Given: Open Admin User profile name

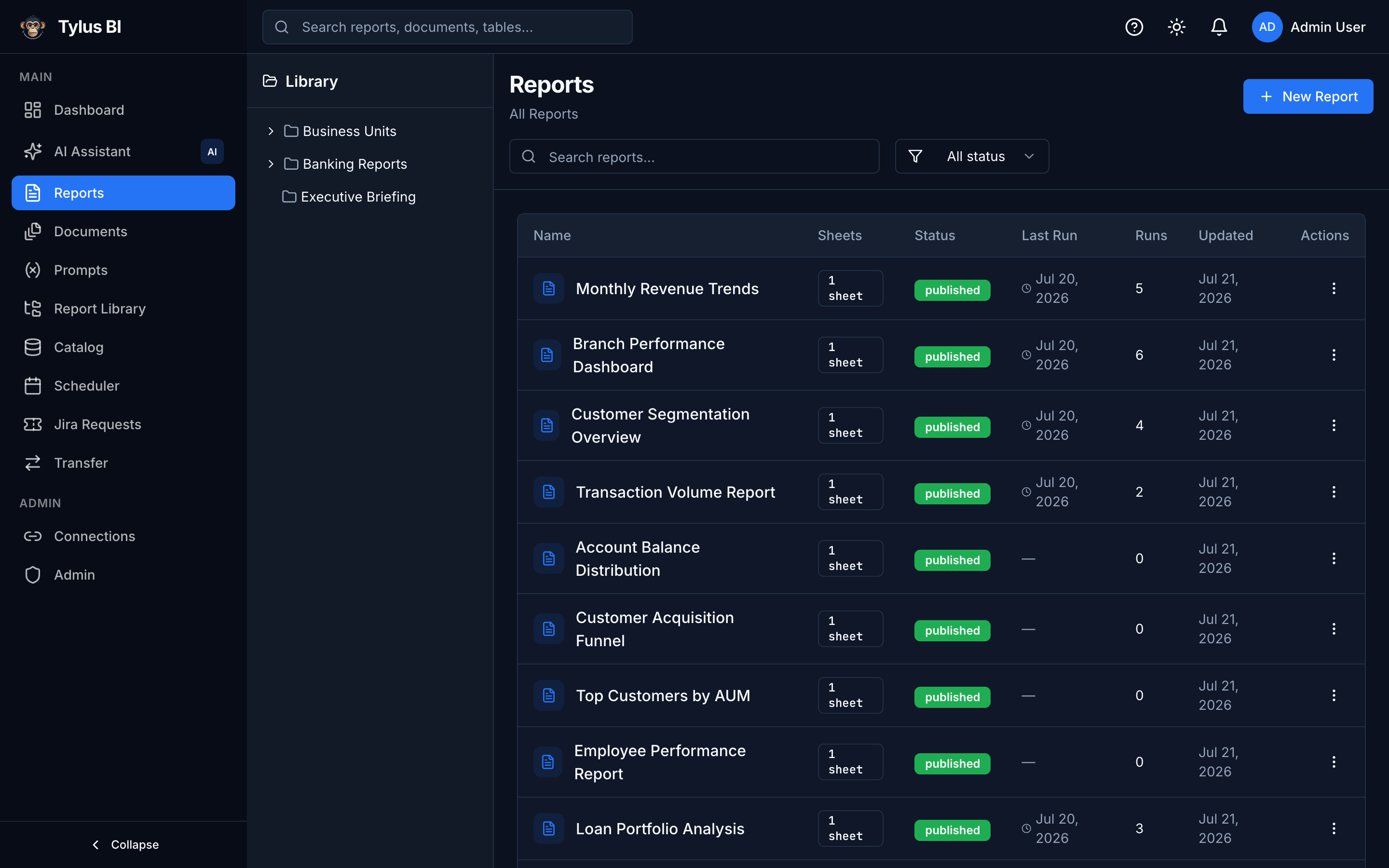Looking at the screenshot, I should tap(1328, 27).
